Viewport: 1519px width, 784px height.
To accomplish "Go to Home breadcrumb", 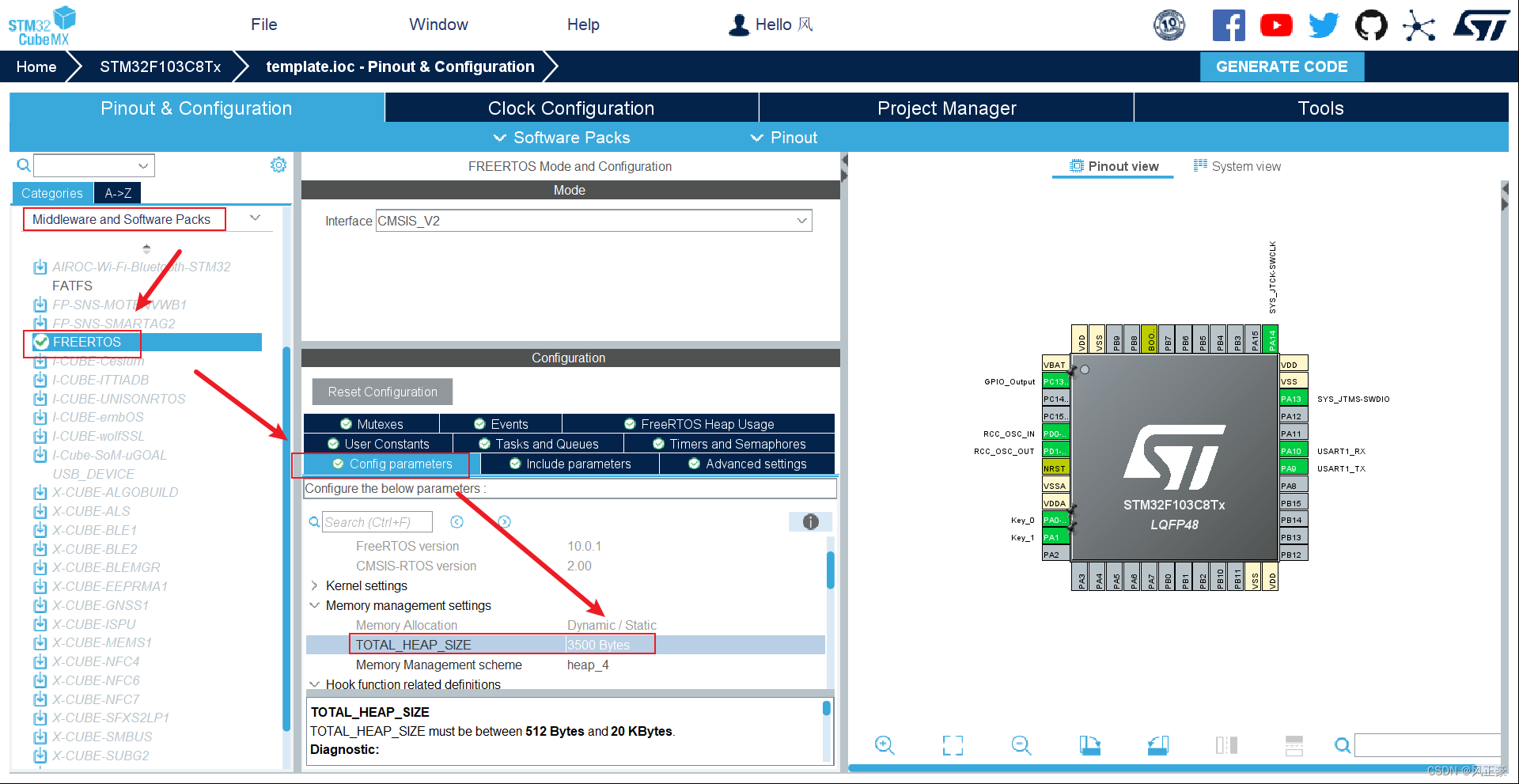I will coord(36,66).
